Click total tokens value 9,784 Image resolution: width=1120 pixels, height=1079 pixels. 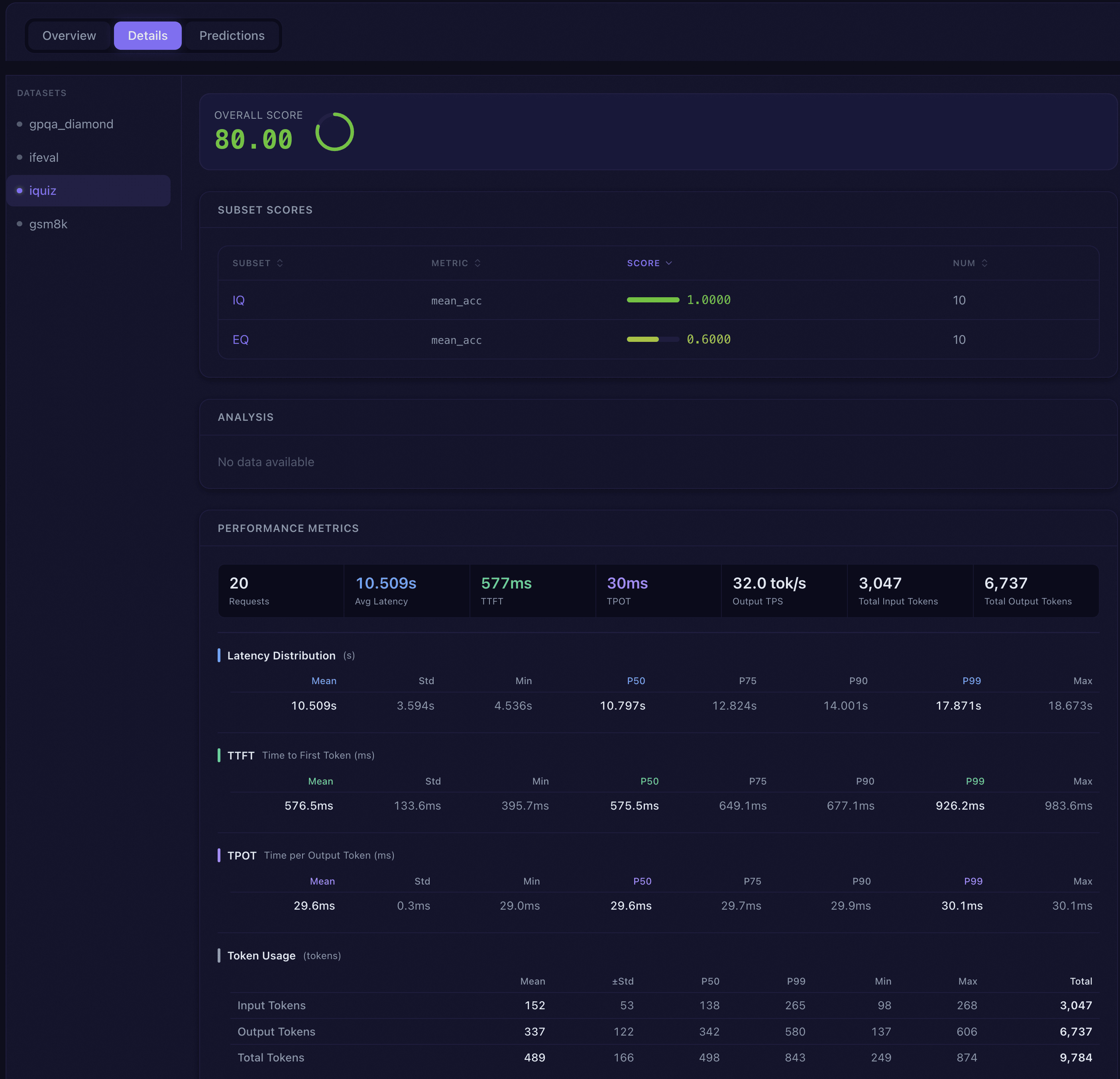[x=1076, y=1057]
